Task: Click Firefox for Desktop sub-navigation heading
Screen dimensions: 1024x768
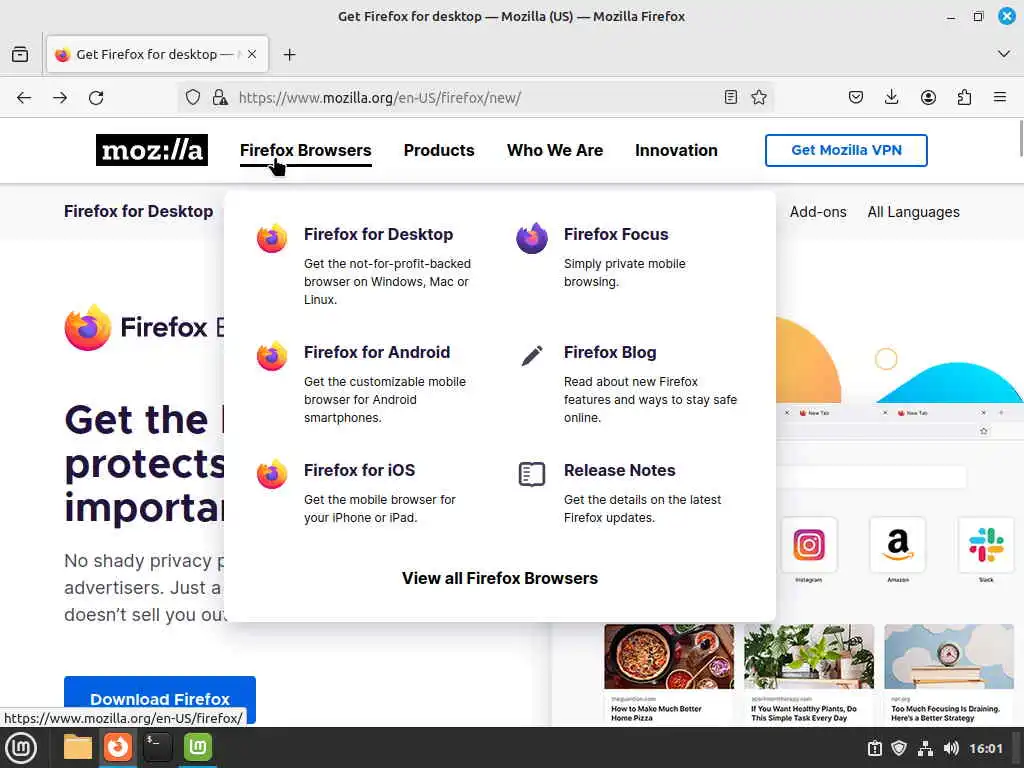Action: pos(138,212)
